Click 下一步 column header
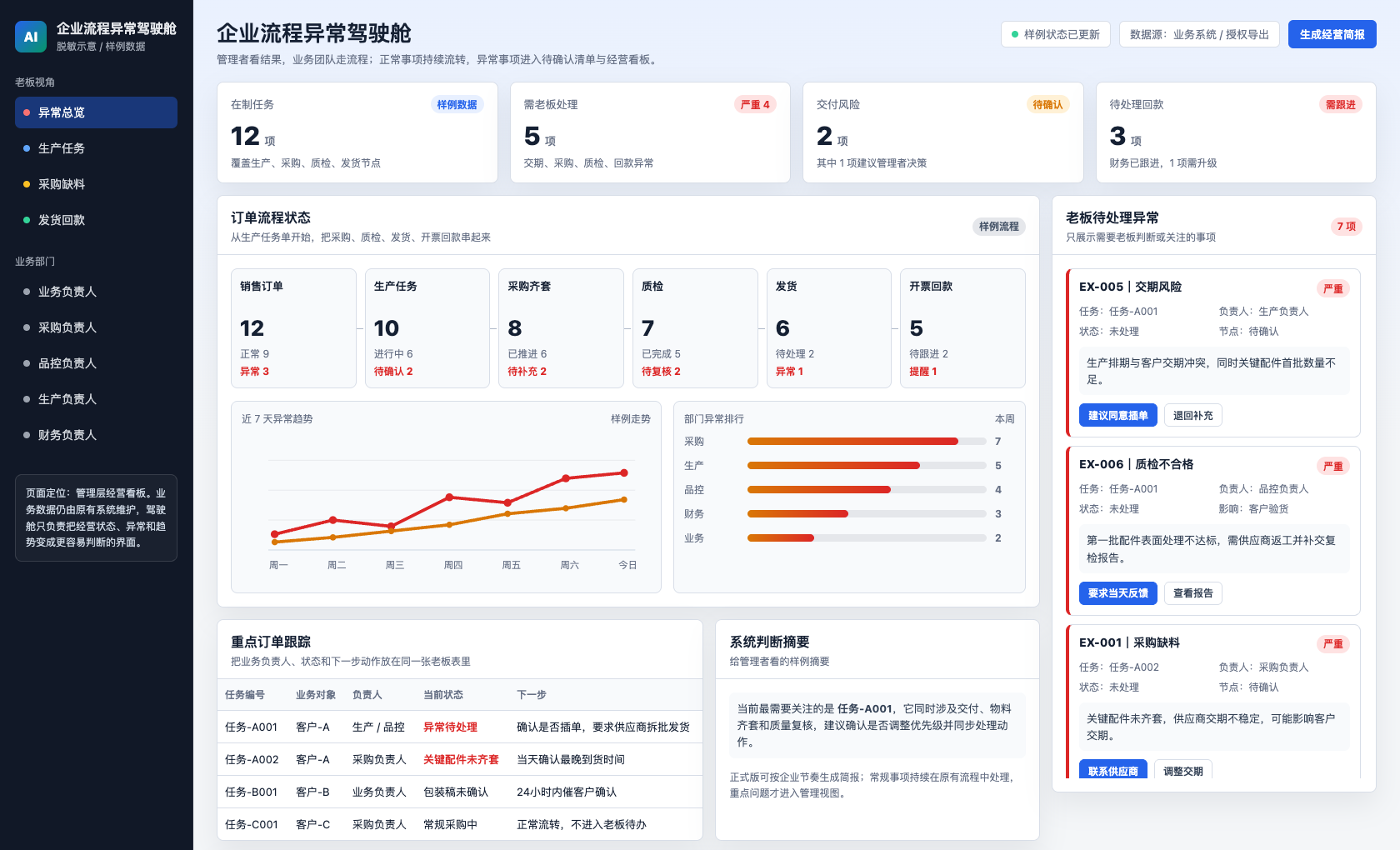 [x=532, y=694]
